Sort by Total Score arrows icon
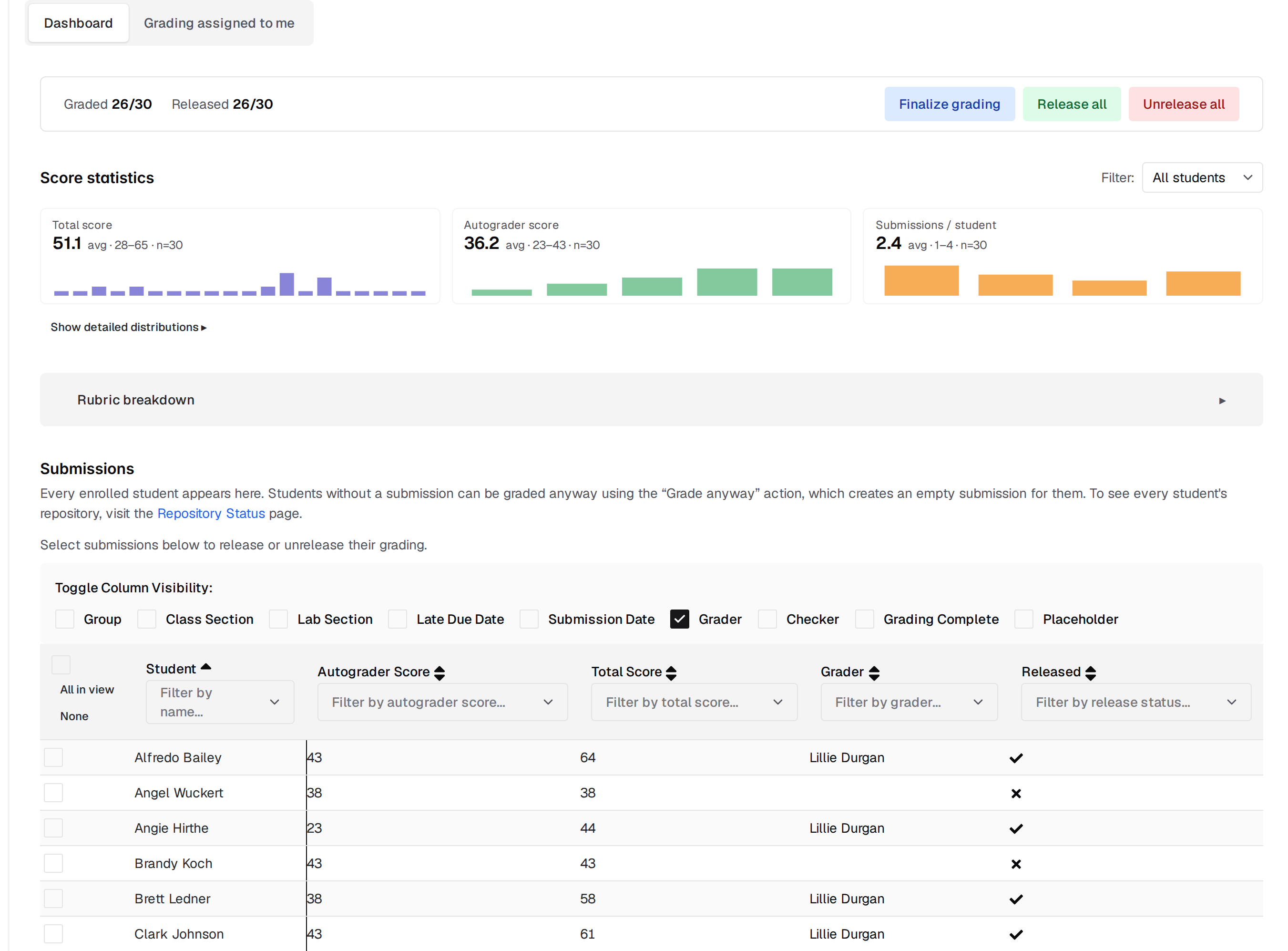This screenshot has height=951, width=1288. [671, 673]
